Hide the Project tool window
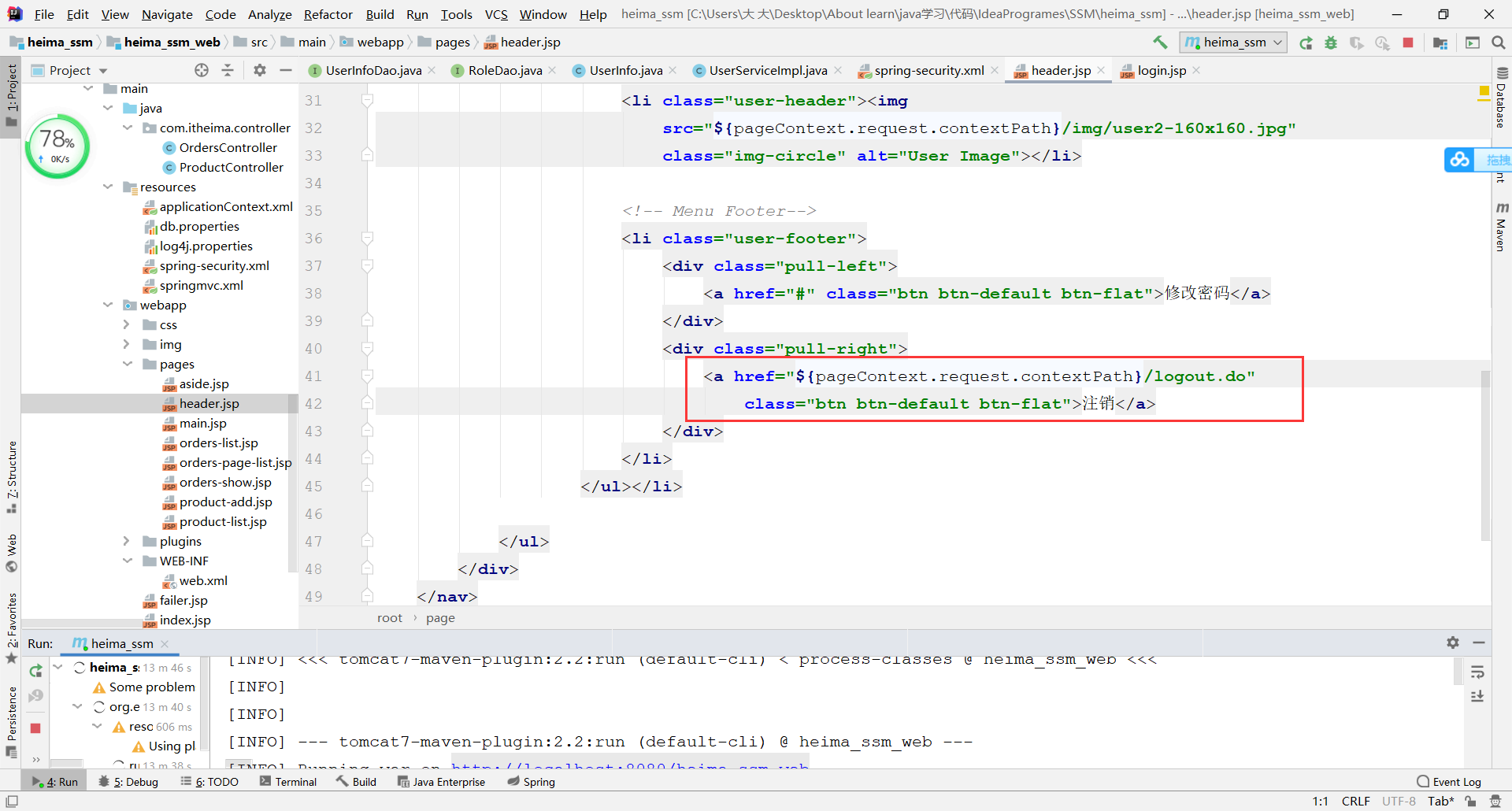Viewport: 1512px width, 811px height. pos(286,70)
